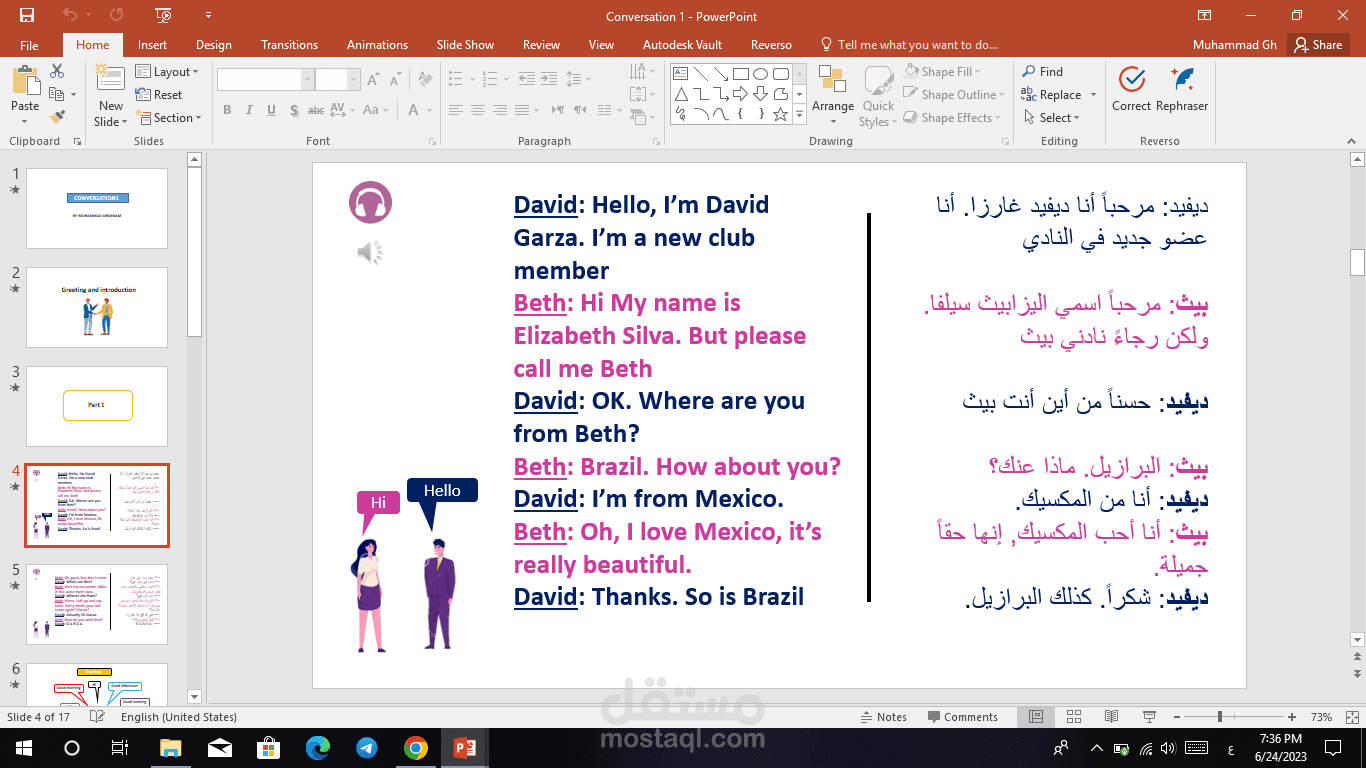Screen dimensions: 1366x768
Task: Open the Layout dropdown
Action: pos(167,72)
